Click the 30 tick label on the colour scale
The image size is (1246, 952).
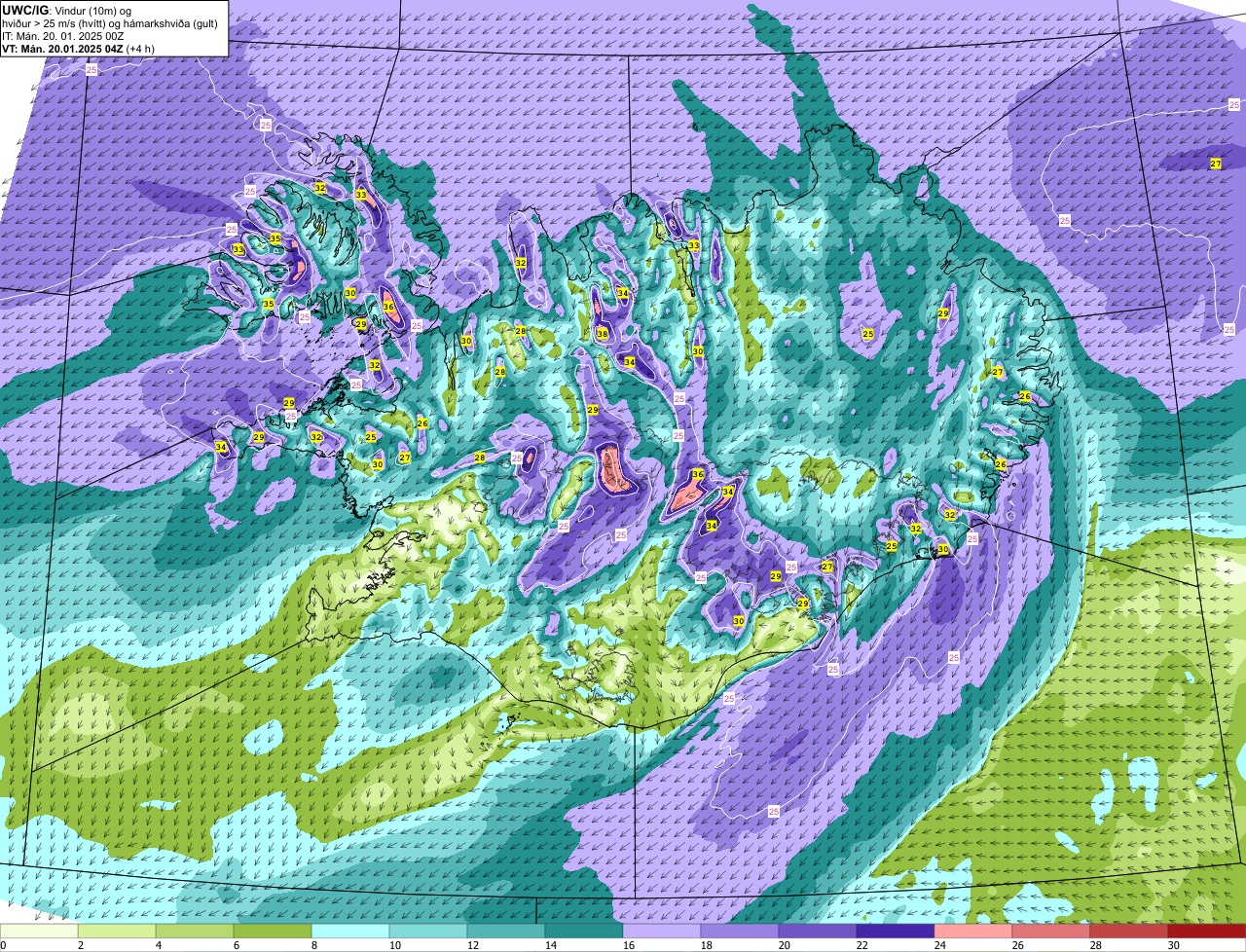[x=1176, y=945]
